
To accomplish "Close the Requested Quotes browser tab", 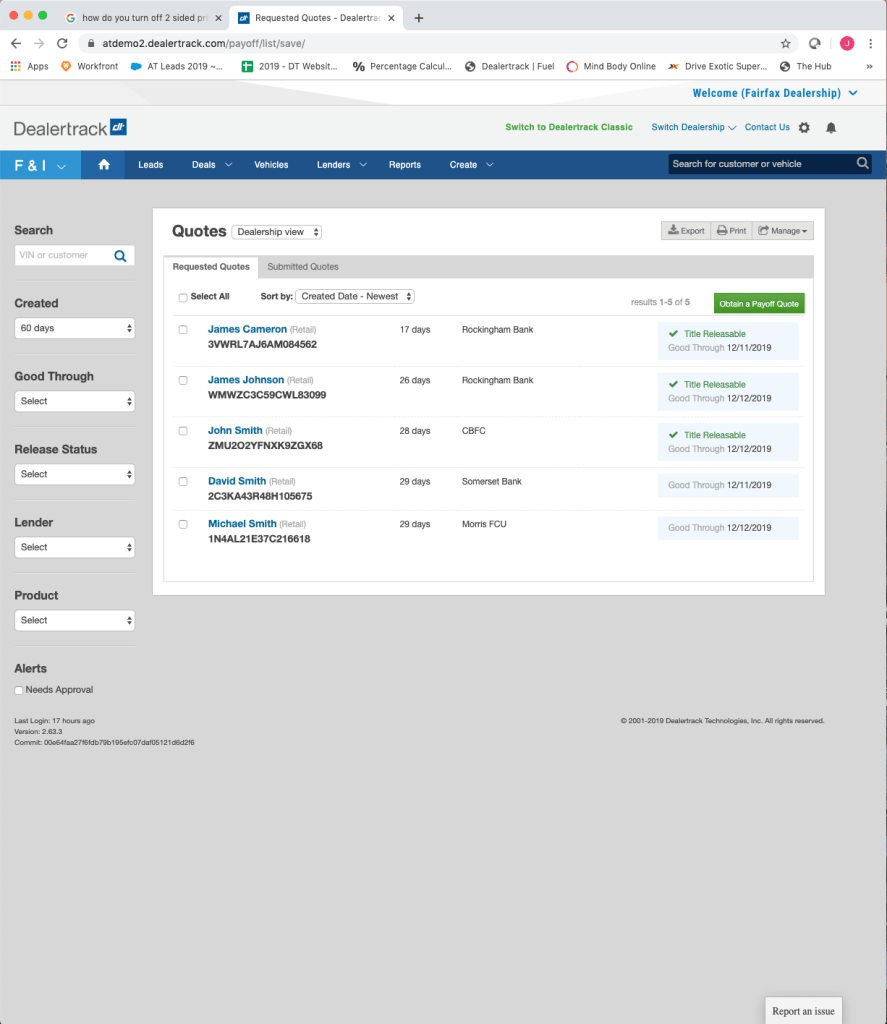I will [x=391, y=18].
